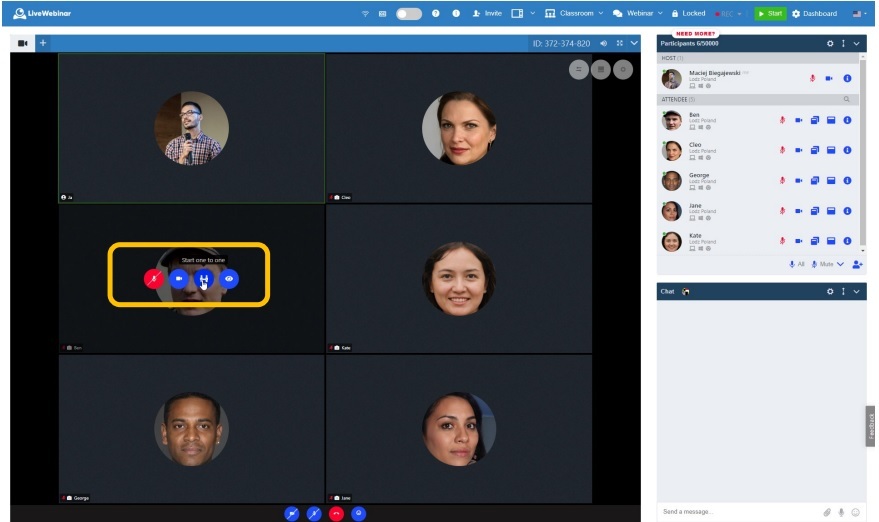Click the camera tab above the video grid

click(x=22, y=44)
